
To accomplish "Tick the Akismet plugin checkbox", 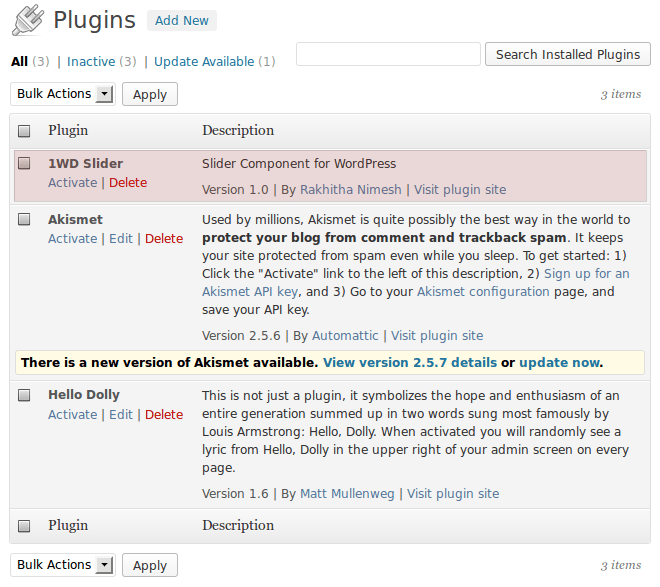I will tap(24, 220).
